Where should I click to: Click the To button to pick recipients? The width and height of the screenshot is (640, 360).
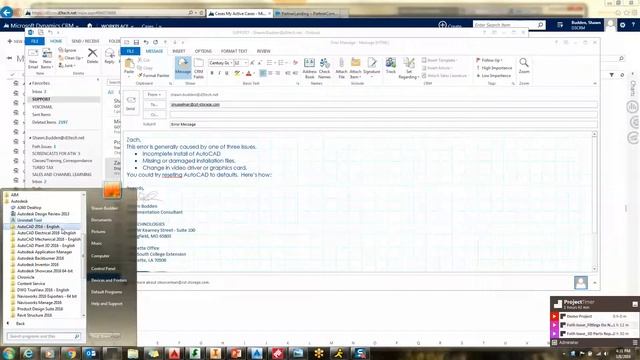click(154, 104)
